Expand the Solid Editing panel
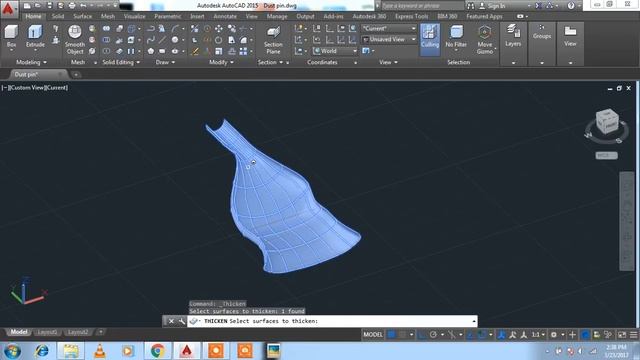 [121, 62]
